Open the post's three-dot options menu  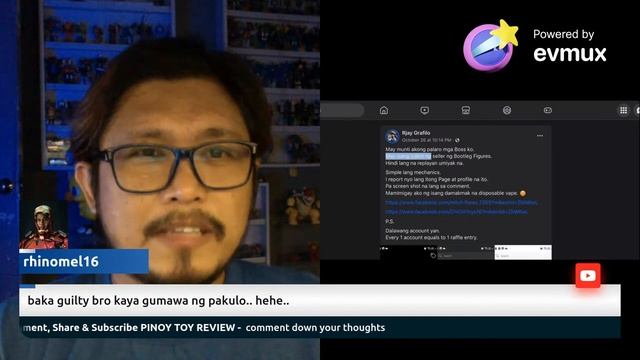tap(540, 136)
